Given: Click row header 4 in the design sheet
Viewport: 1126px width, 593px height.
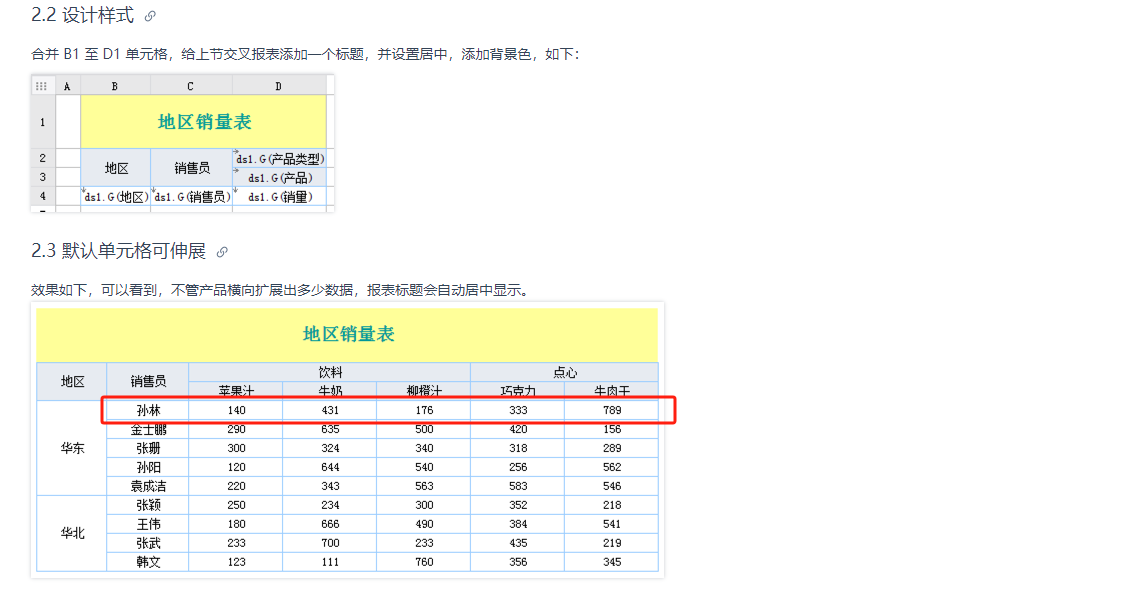Looking at the screenshot, I should pos(42,197).
